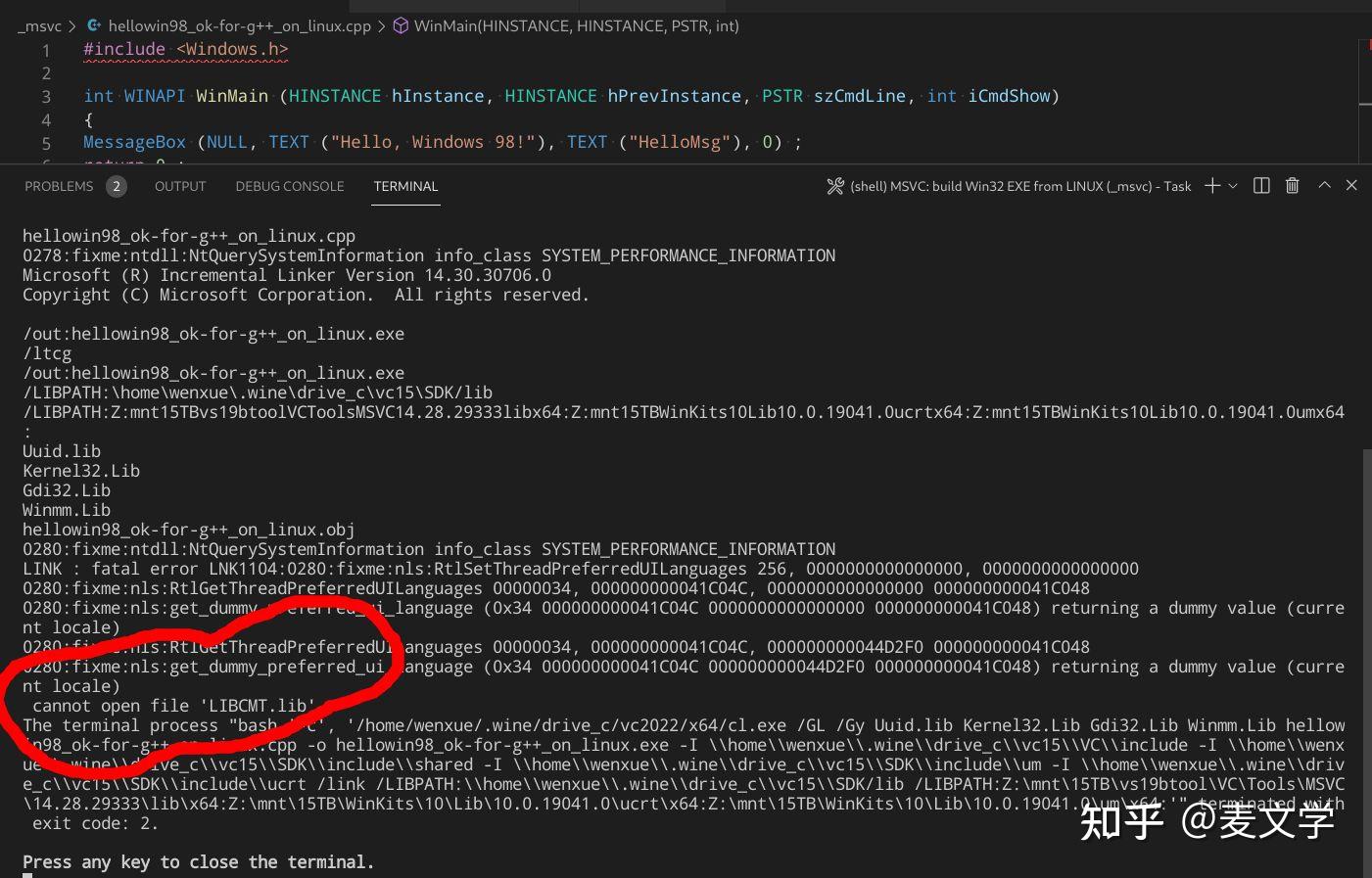Split the terminal using split icon
This screenshot has width=1372, height=878.
1261,185
